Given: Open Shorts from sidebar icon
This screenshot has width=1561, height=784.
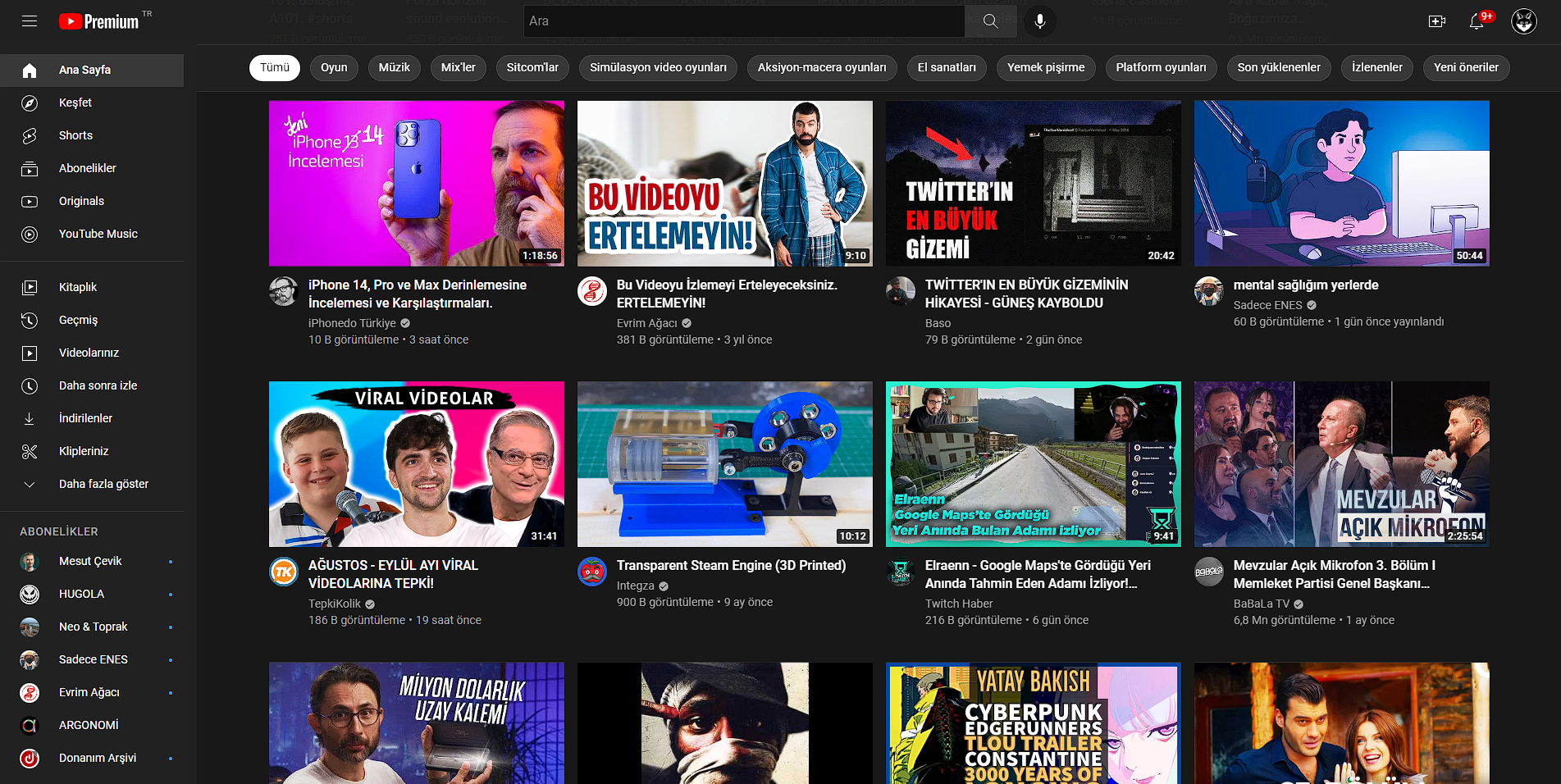Looking at the screenshot, I should (30, 136).
